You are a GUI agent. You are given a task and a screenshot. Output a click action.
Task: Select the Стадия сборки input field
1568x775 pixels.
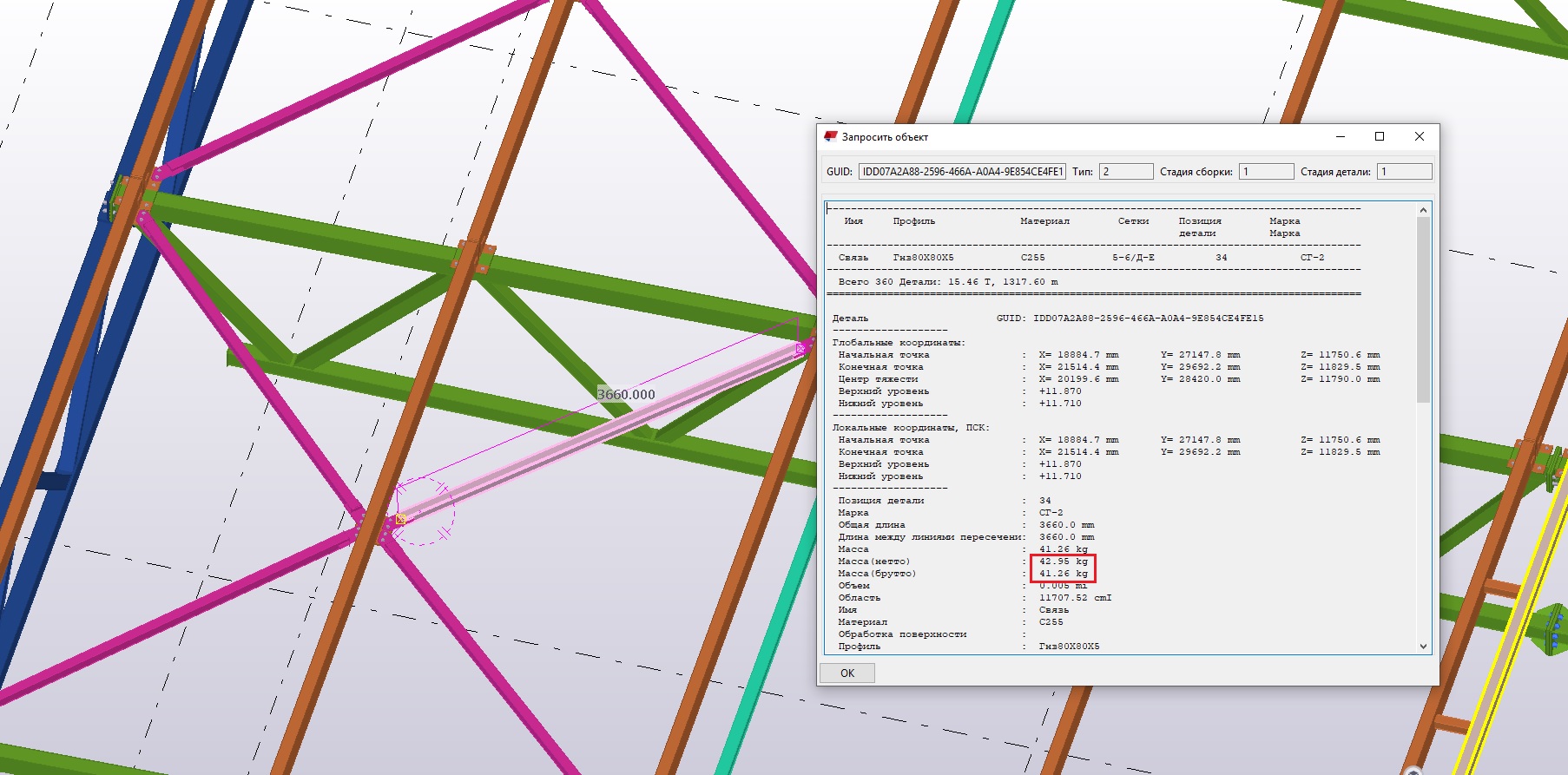coord(1266,172)
